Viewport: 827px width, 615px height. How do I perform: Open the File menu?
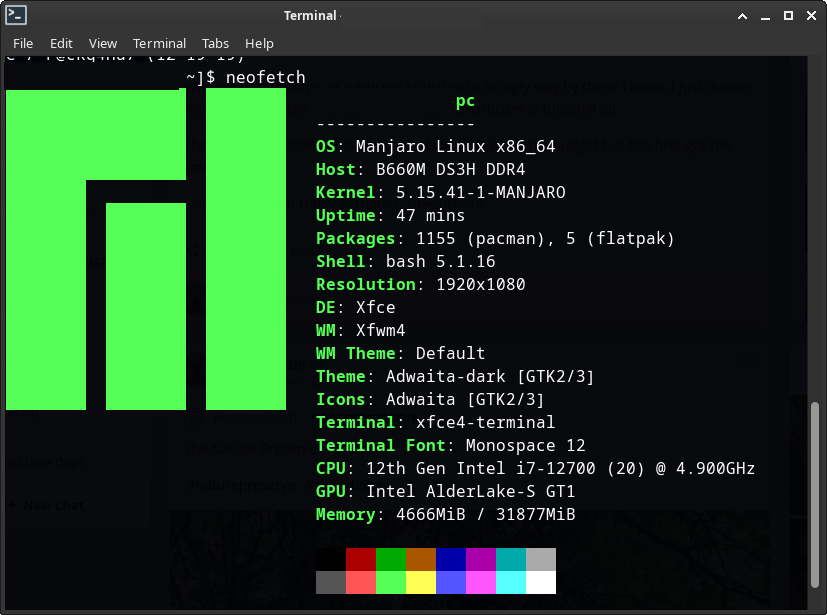23,43
